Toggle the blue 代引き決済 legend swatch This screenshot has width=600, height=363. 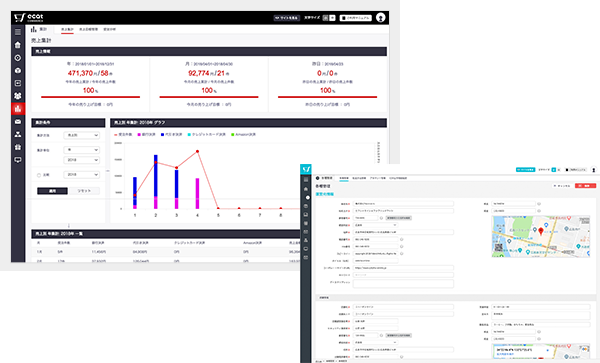pyautogui.click(x=163, y=135)
